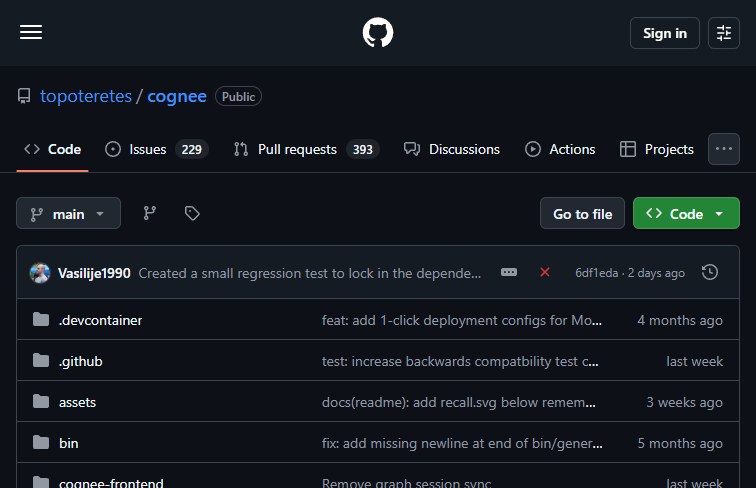Screen dimensions: 756x488
Task: Show more repository tabs with ellipsis
Action: (x=723, y=149)
